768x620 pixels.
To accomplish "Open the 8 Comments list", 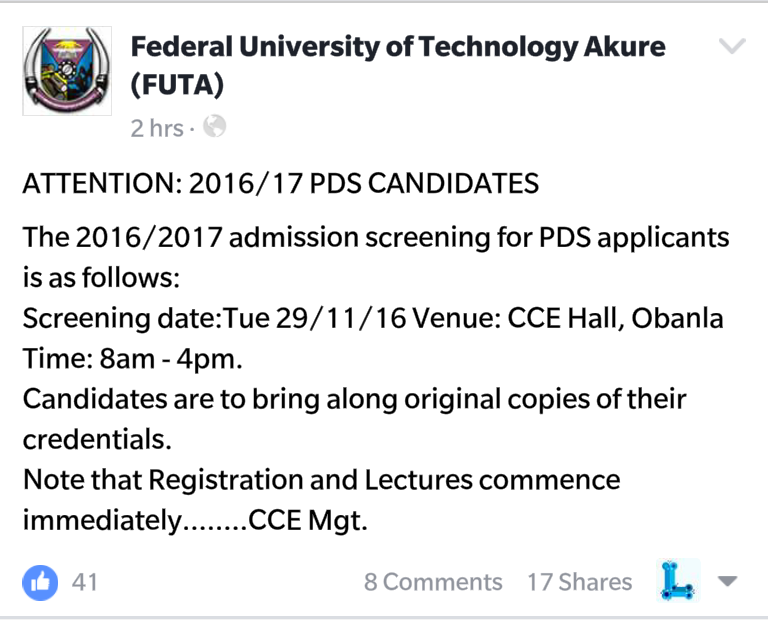I will tap(433, 582).
